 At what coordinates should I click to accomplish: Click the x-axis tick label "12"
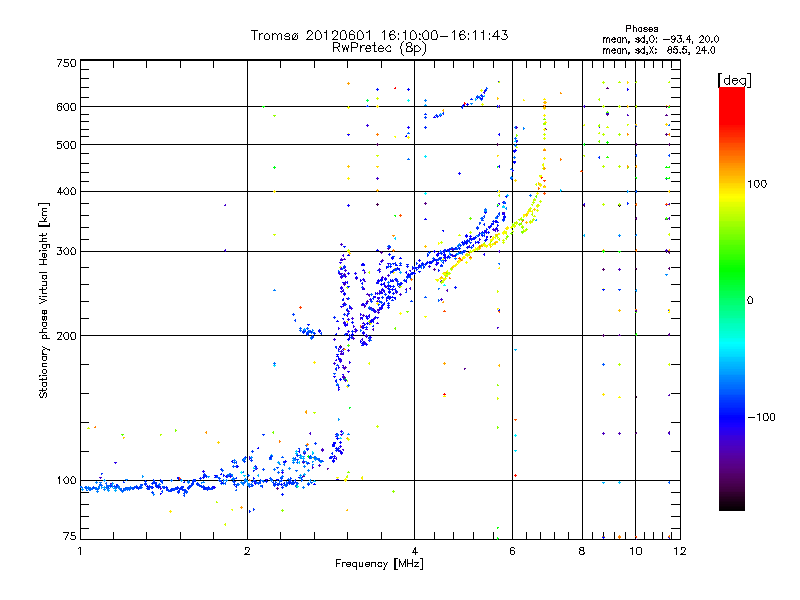tap(680, 551)
